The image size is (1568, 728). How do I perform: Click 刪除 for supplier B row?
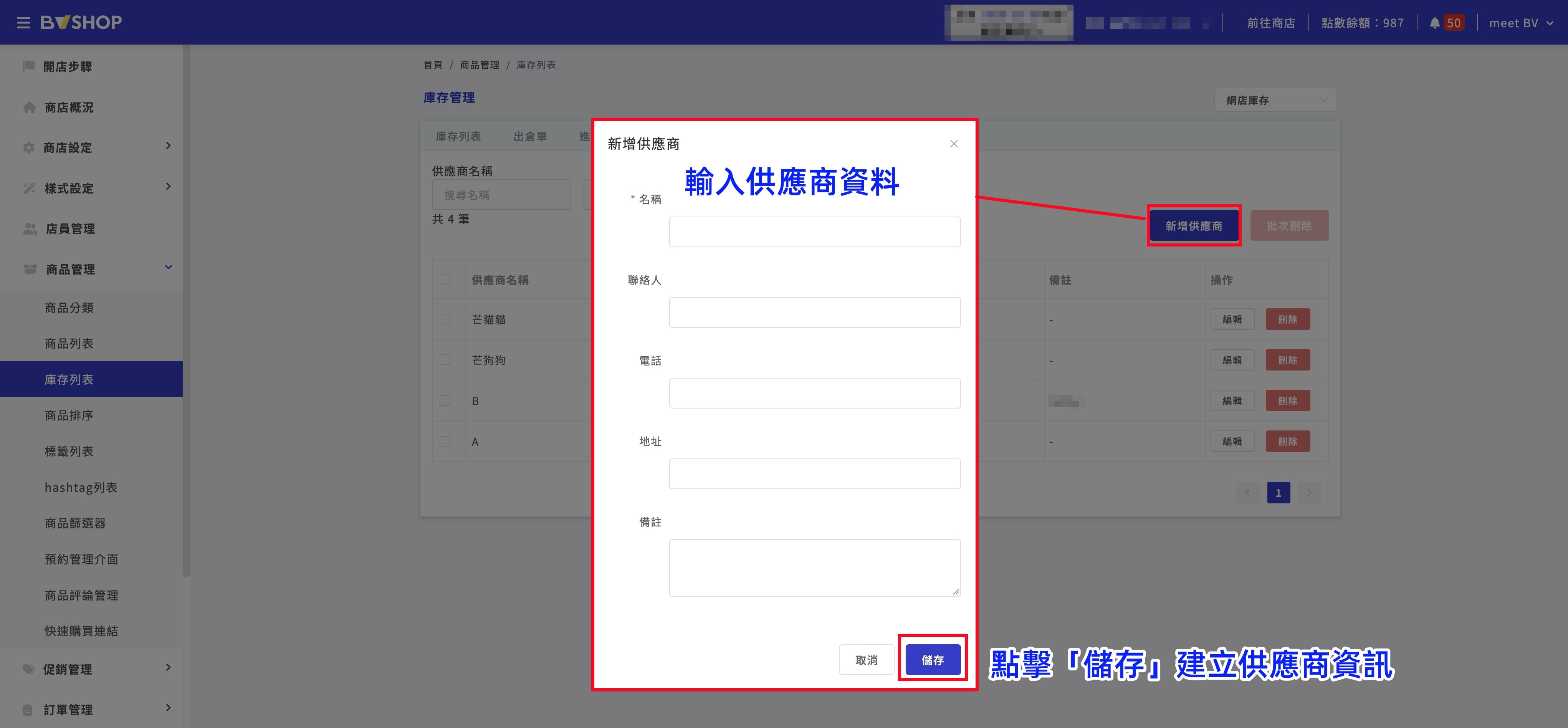point(1287,401)
